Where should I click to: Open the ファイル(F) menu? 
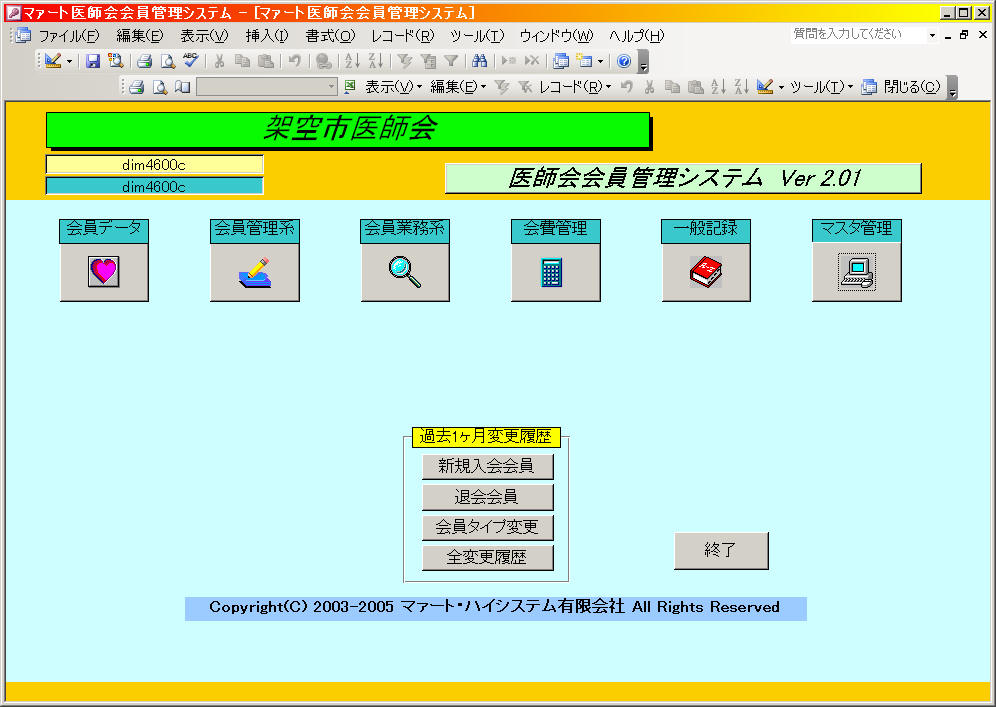pos(69,36)
